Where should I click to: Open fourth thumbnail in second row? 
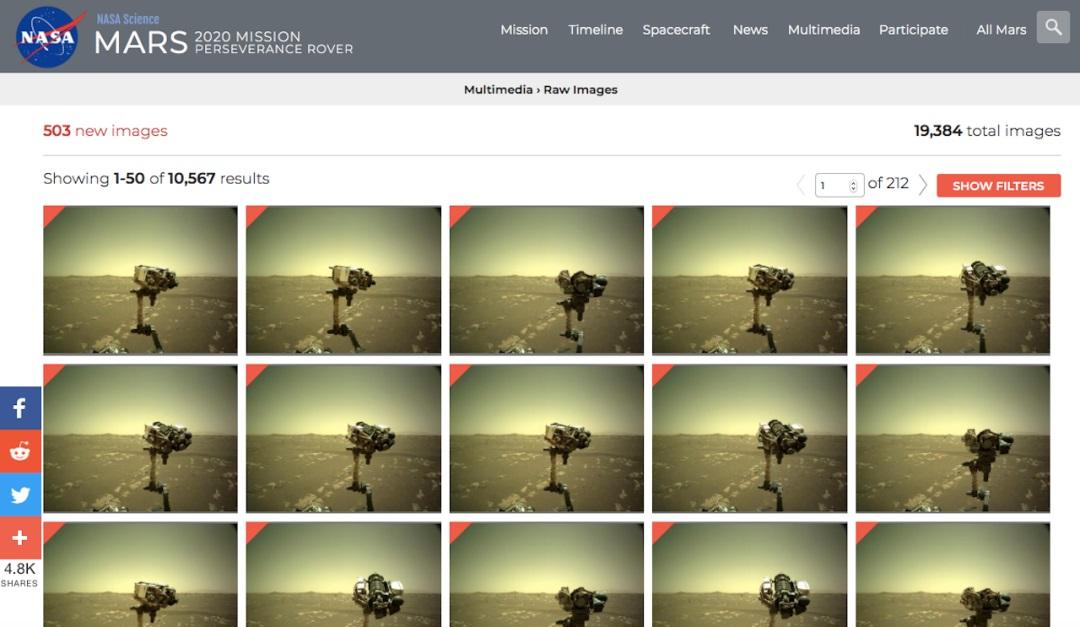click(749, 438)
